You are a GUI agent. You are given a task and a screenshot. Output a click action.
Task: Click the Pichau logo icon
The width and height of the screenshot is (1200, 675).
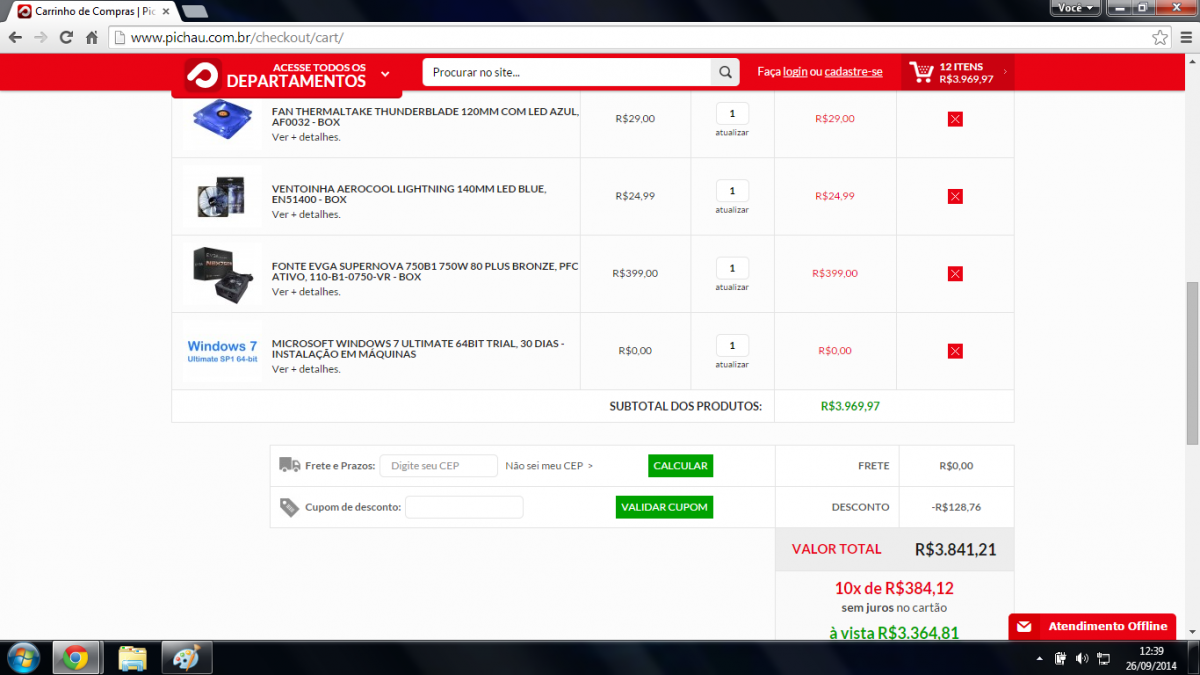point(201,75)
